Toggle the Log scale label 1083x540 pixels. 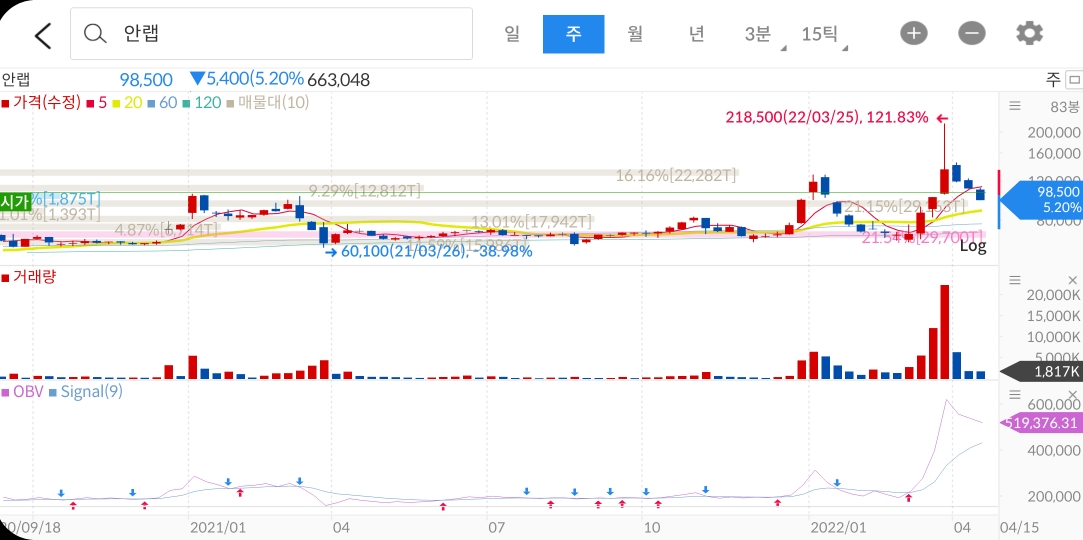(x=973, y=245)
